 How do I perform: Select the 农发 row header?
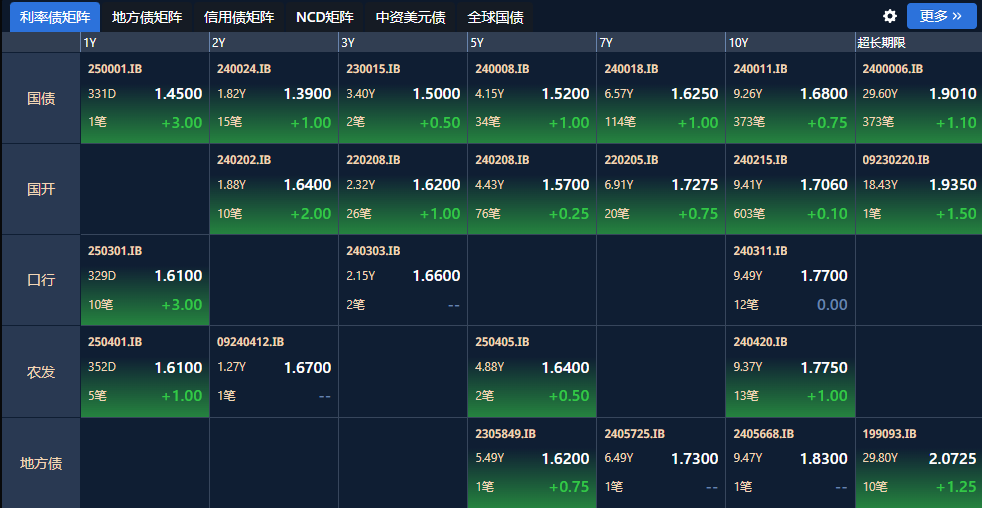click(x=41, y=371)
